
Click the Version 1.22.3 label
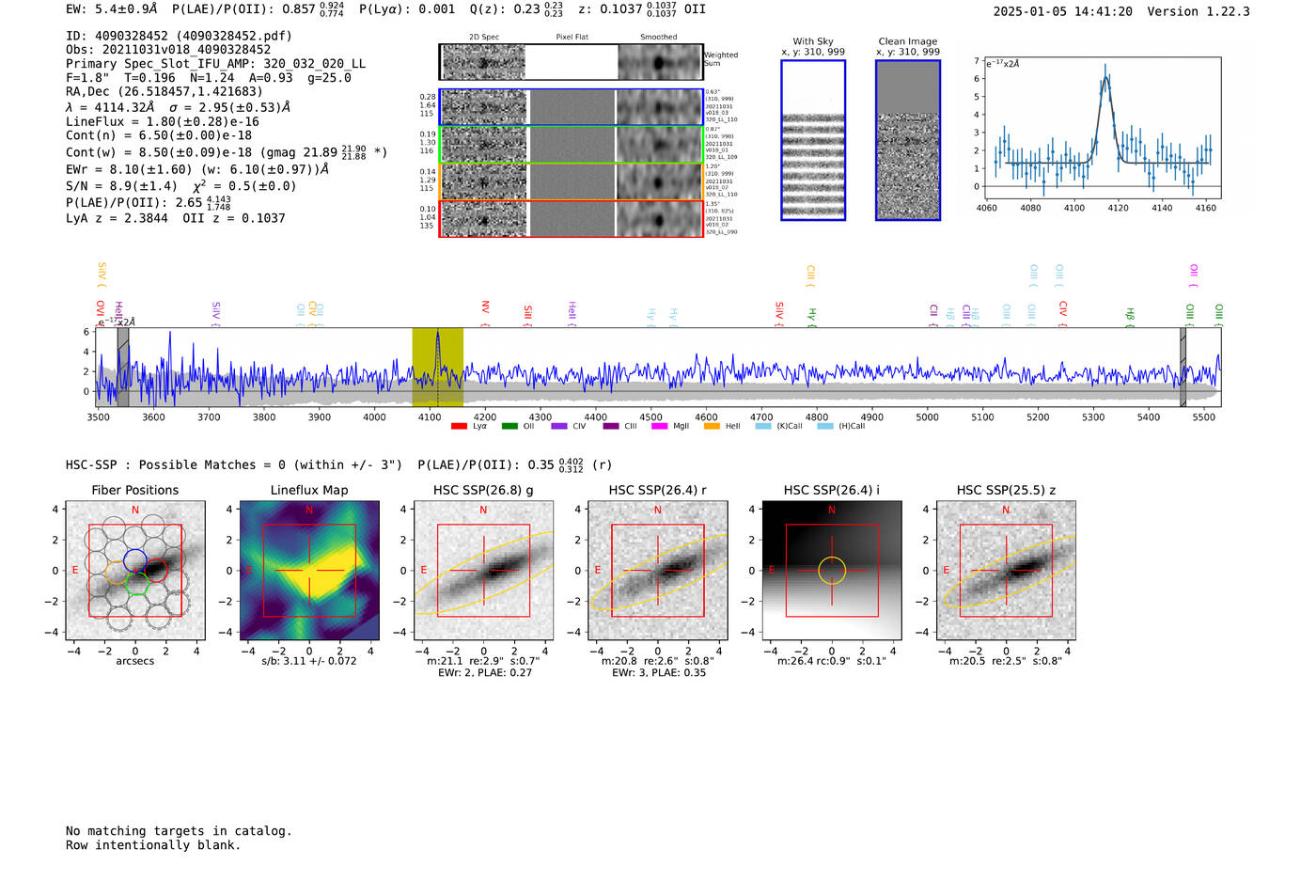coord(1198,11)
